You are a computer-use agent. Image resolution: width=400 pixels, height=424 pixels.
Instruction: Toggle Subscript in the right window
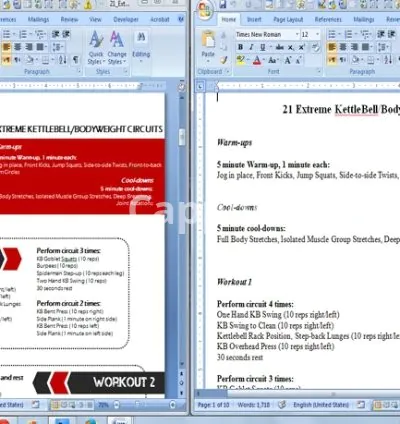tap(291, 47)
